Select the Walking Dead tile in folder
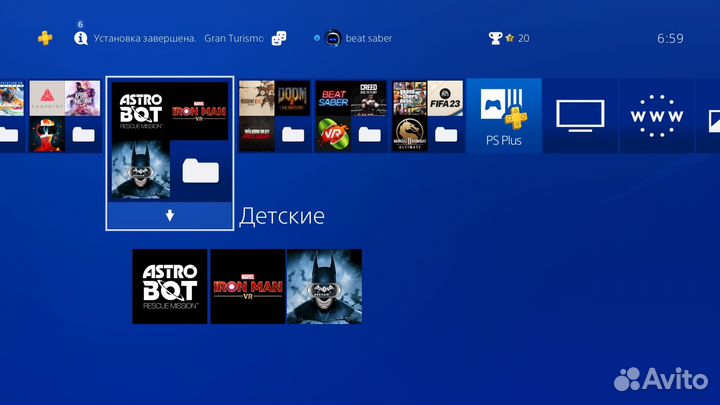The image size is (720, 405). pyautogui.click(x=257, y=134)
